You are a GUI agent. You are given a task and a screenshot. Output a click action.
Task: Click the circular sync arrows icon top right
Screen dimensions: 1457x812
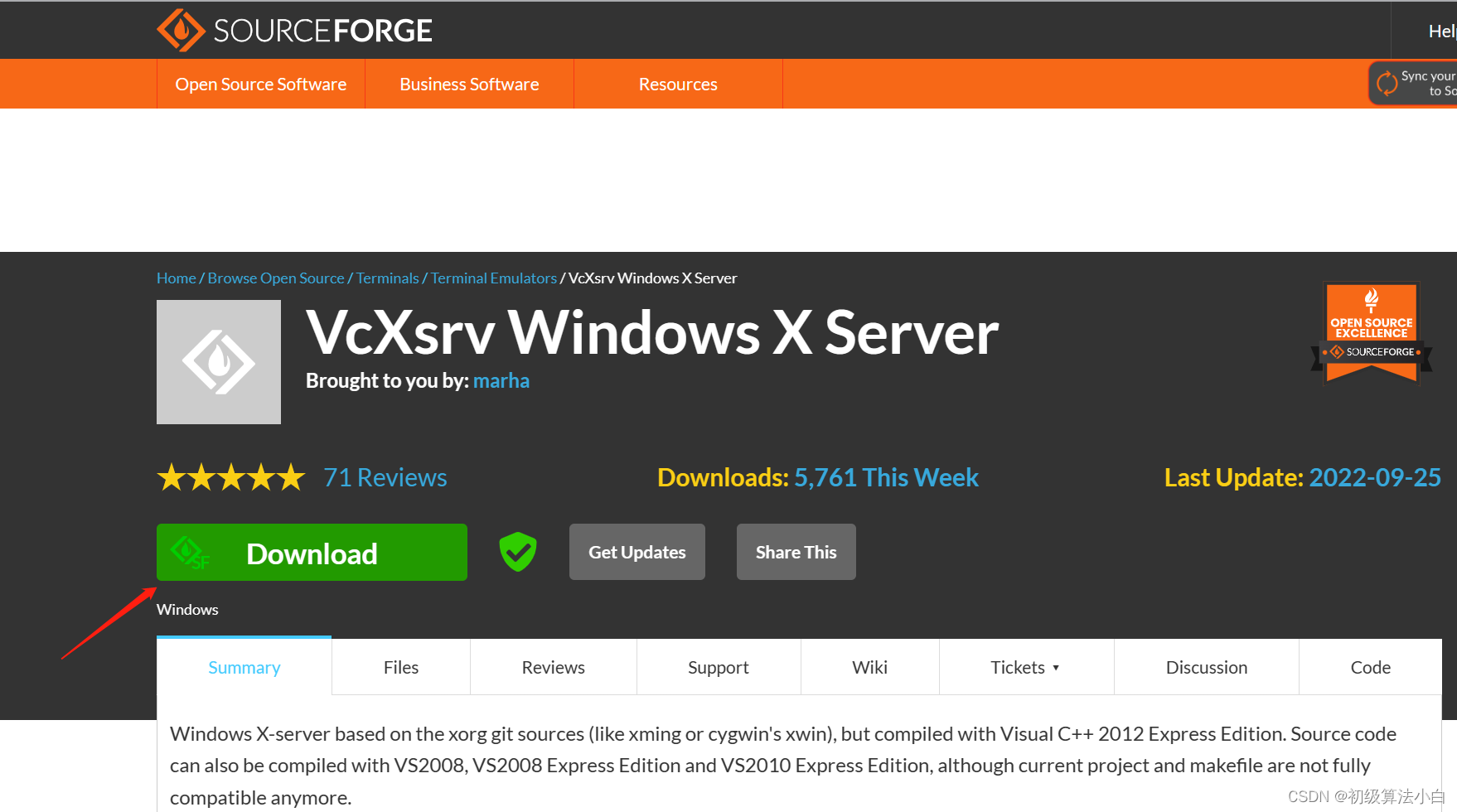(1387, 83)
